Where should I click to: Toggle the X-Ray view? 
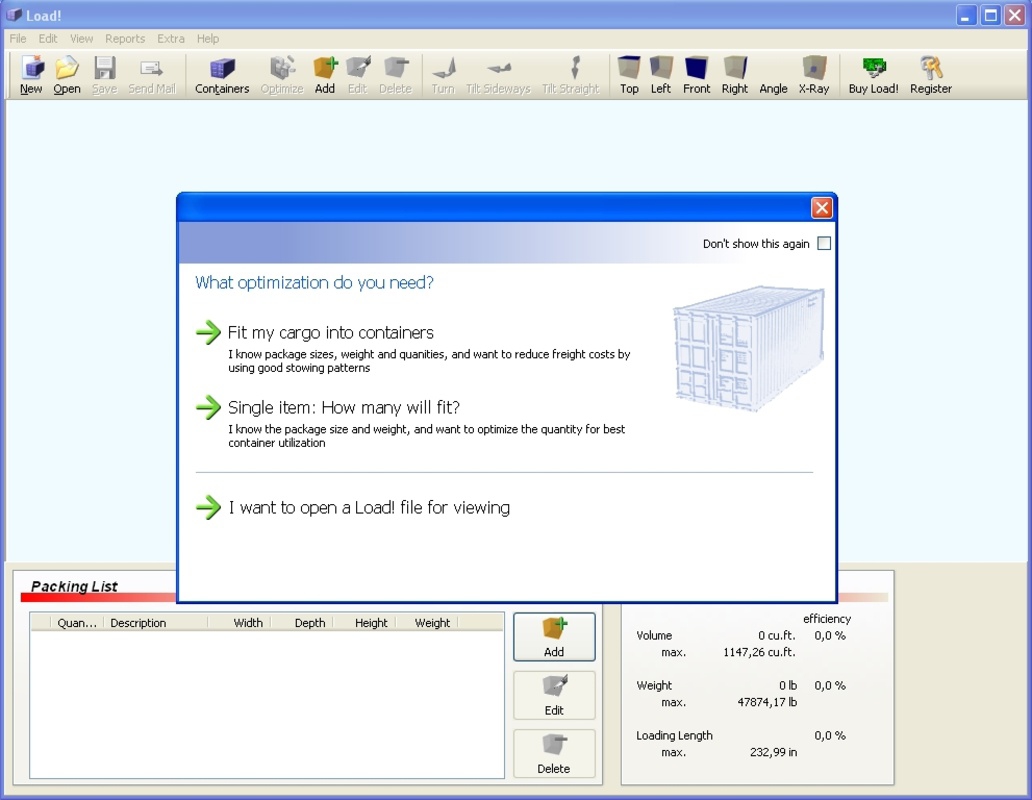tap(813, 75)
